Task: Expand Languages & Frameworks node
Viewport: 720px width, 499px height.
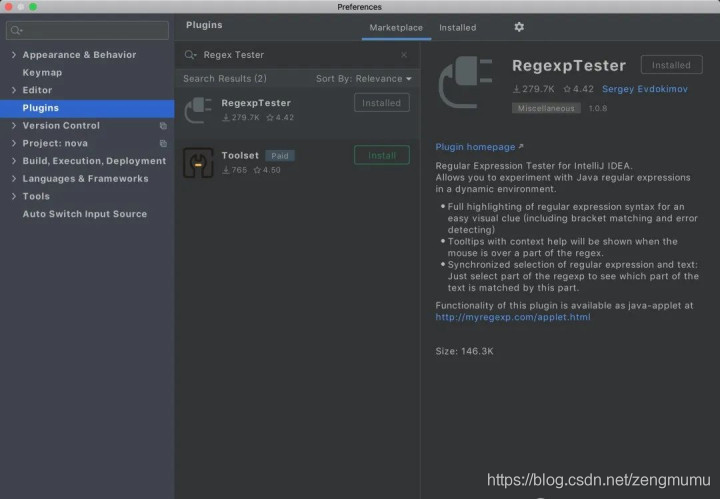Action: coord(14,179)
